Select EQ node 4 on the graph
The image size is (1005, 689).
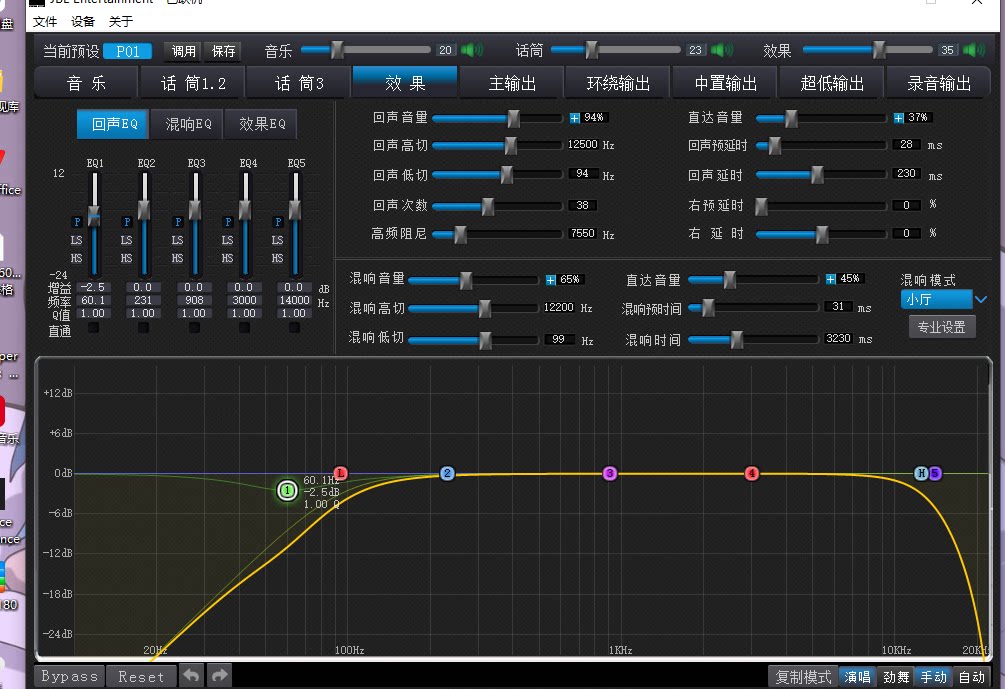752,474
